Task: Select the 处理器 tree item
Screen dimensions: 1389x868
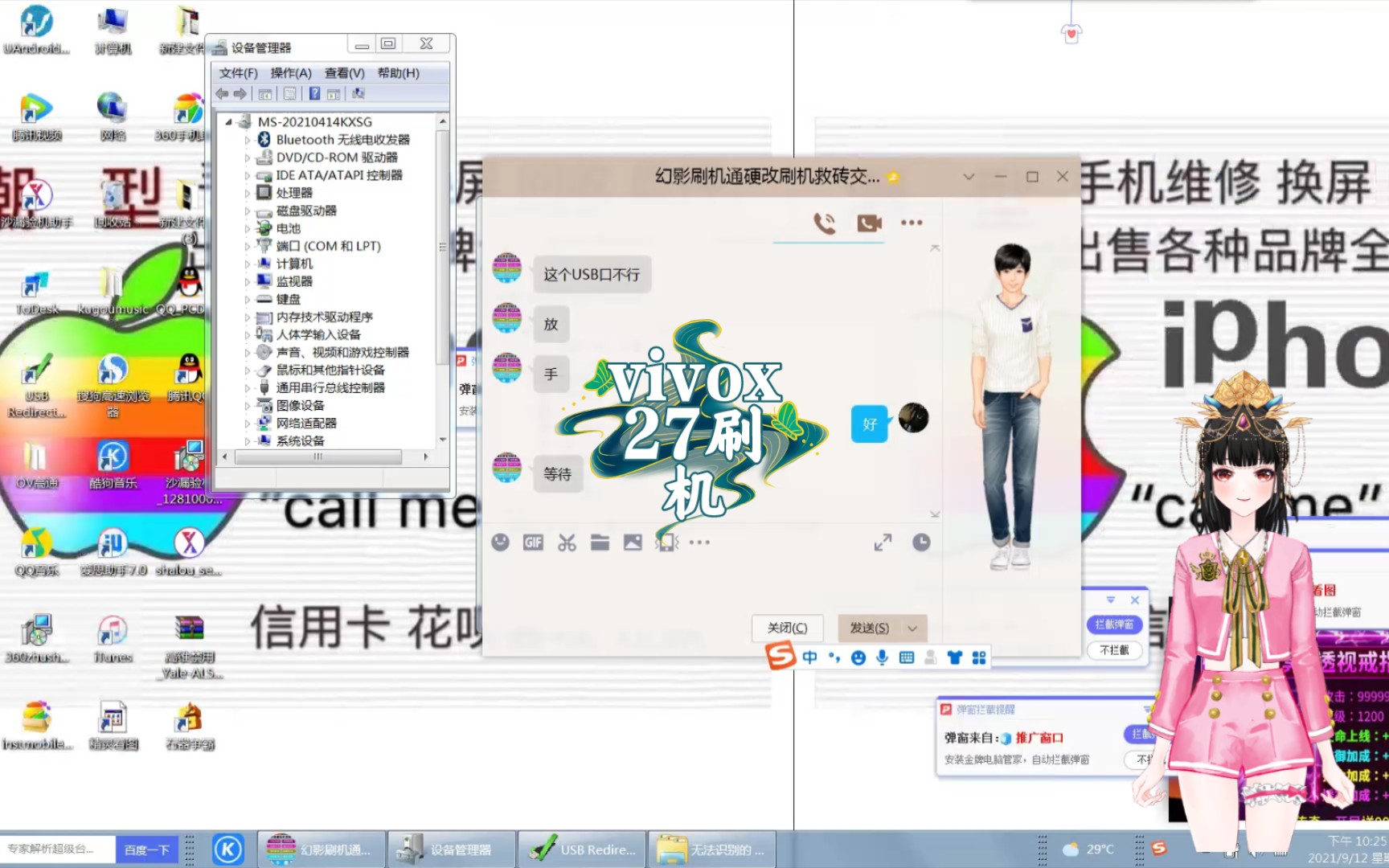Action: [x=294, y=193]
